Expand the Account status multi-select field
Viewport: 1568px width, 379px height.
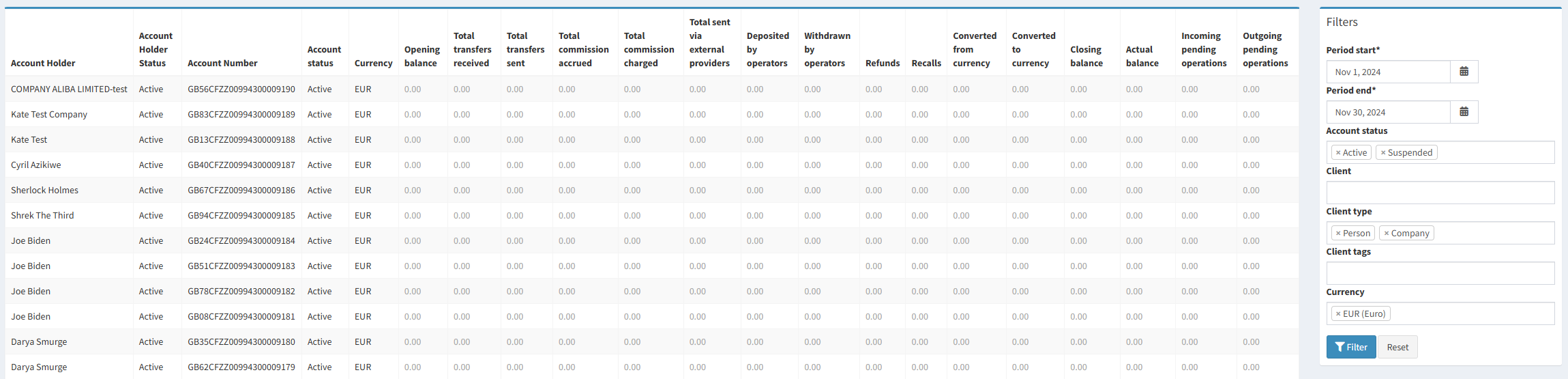1494,153
